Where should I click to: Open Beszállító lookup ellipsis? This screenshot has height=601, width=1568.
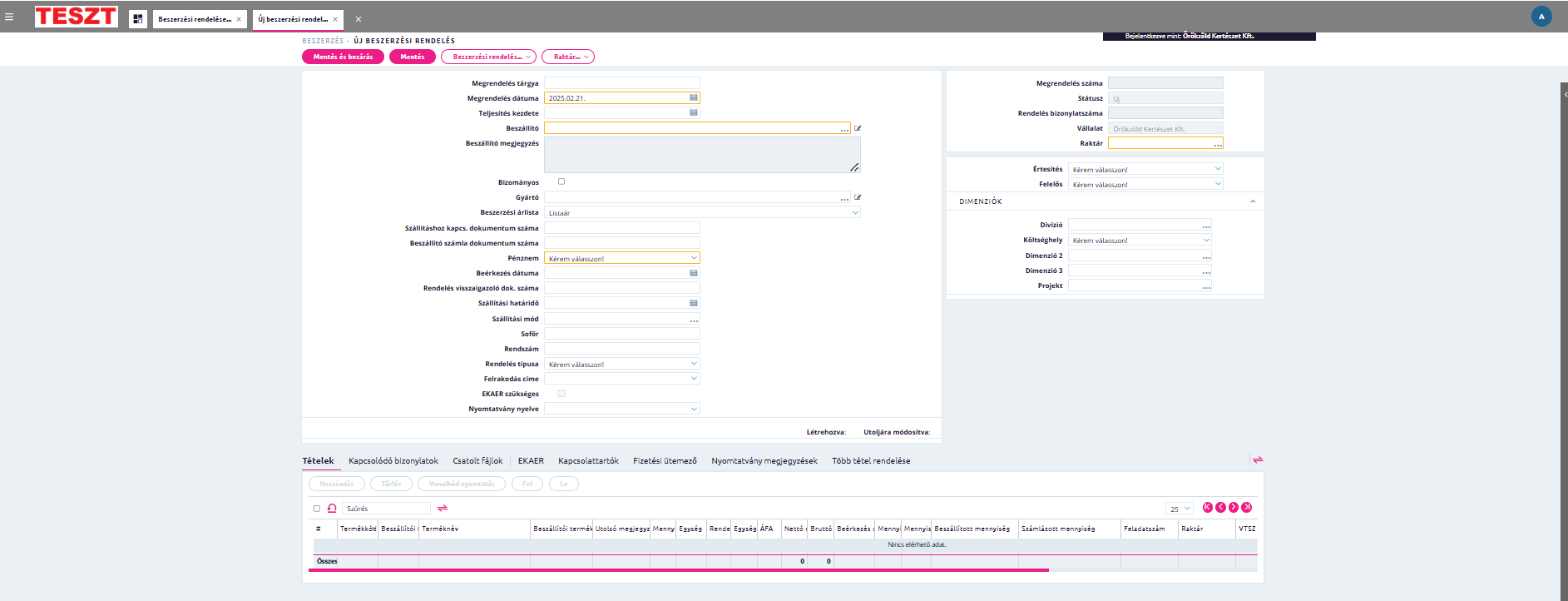coord(844,129)
